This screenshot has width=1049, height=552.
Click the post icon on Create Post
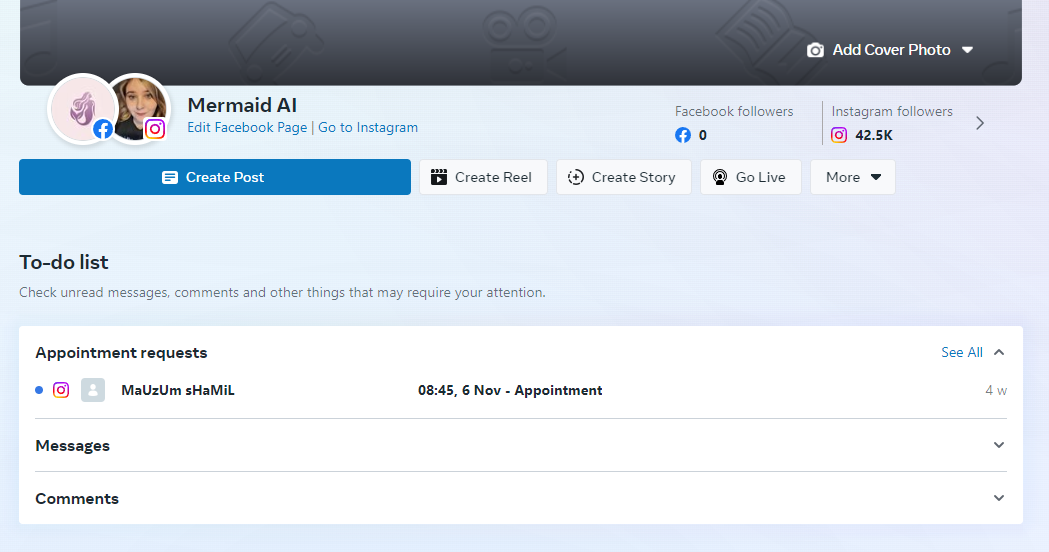[170, 177]
